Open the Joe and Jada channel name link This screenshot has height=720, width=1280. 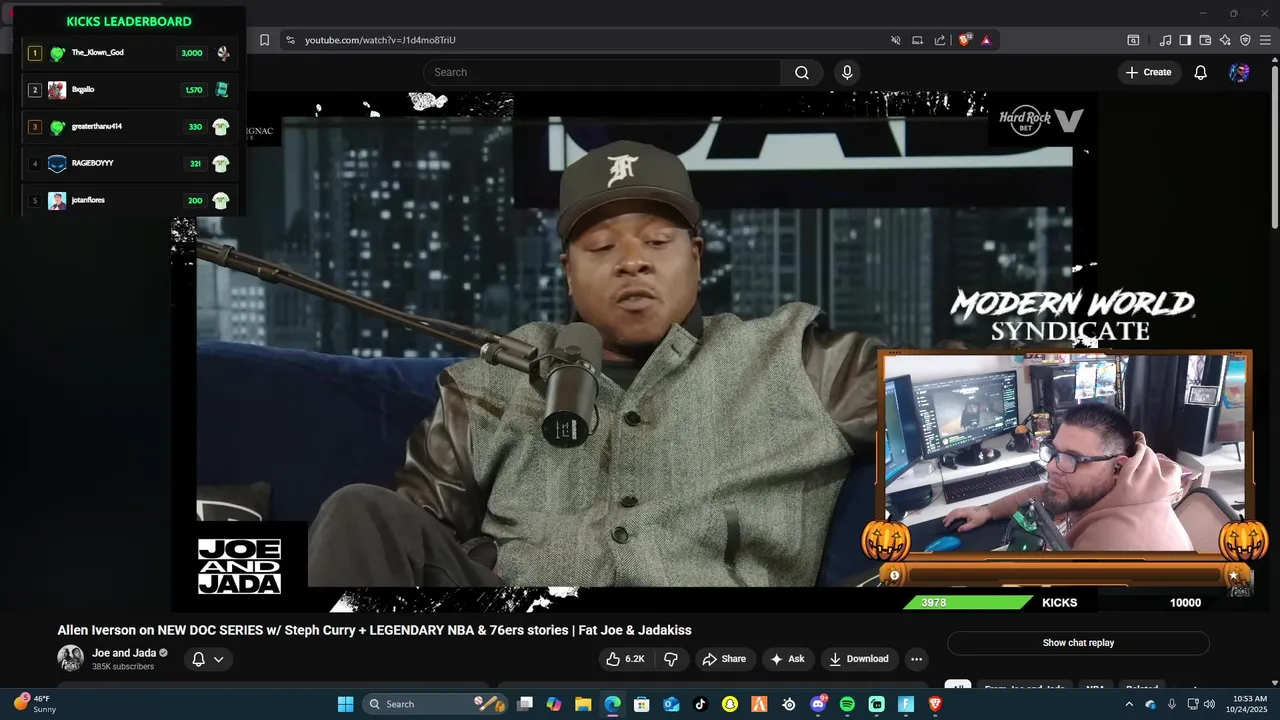pyautogui.click(x=124, y=653)
